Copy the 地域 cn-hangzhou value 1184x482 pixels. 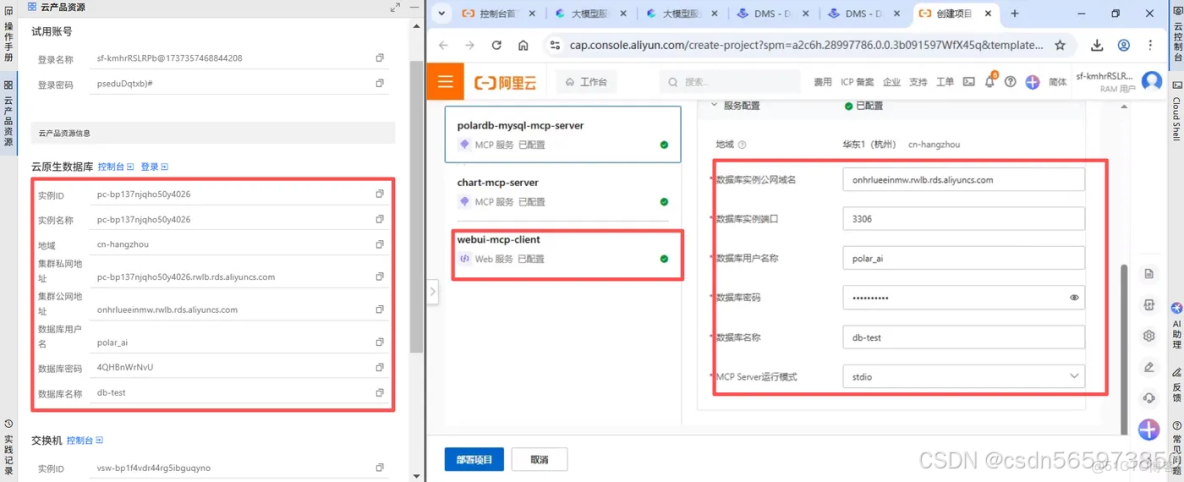380,245
